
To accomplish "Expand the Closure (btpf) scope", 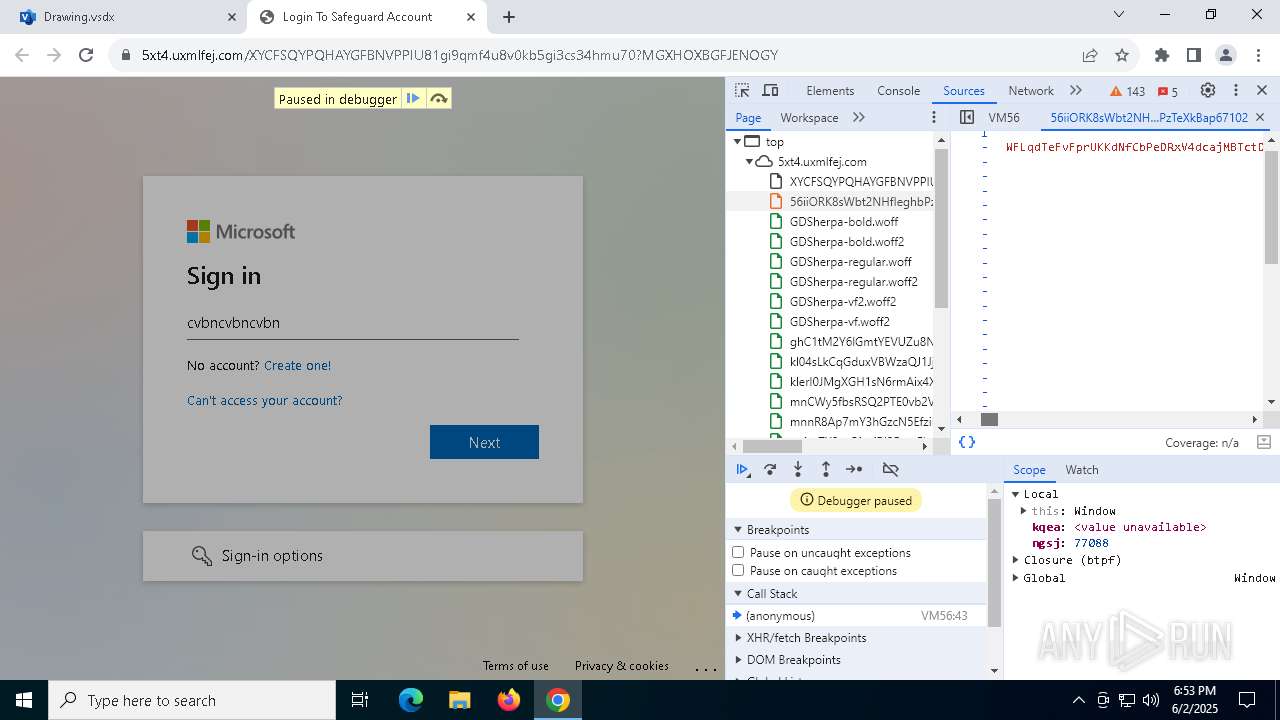I will 1016,560.
